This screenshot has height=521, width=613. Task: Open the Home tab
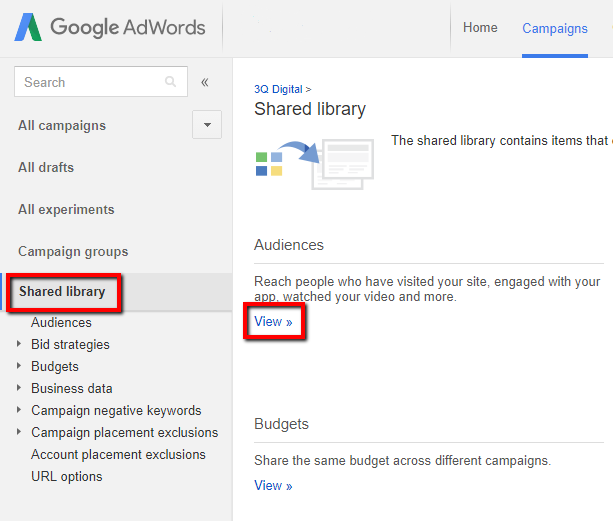[x=480, y=28]
